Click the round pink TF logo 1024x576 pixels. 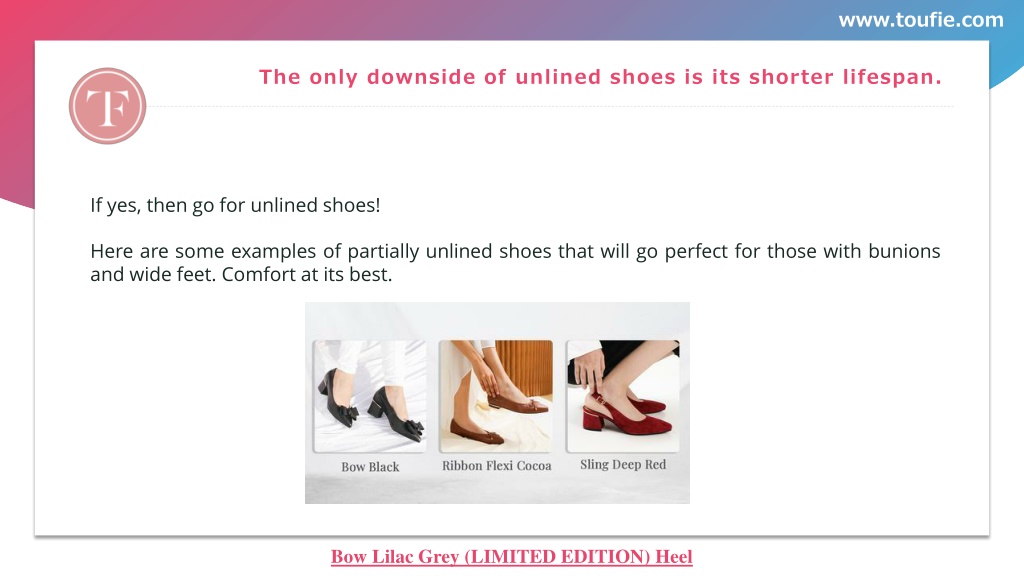(x=108, y=106)
